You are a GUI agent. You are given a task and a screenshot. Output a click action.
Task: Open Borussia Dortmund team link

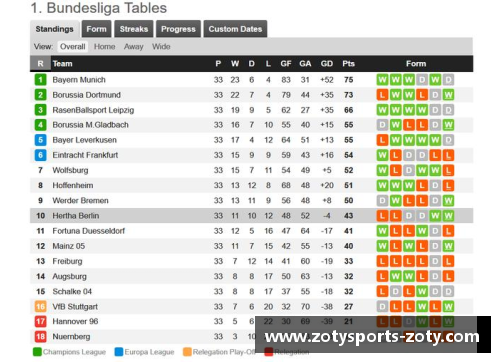87,95
